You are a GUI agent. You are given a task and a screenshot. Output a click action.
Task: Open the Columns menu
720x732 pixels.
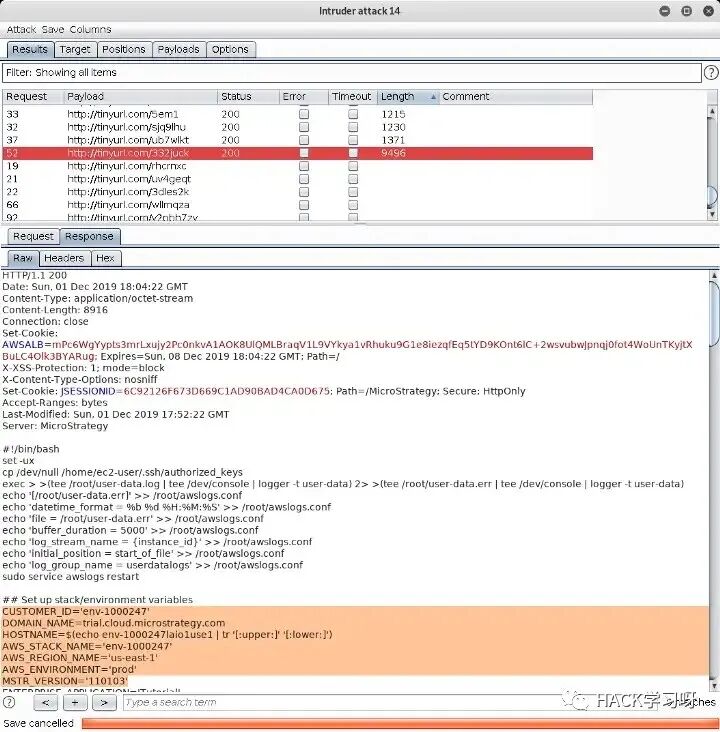point(91,29)
